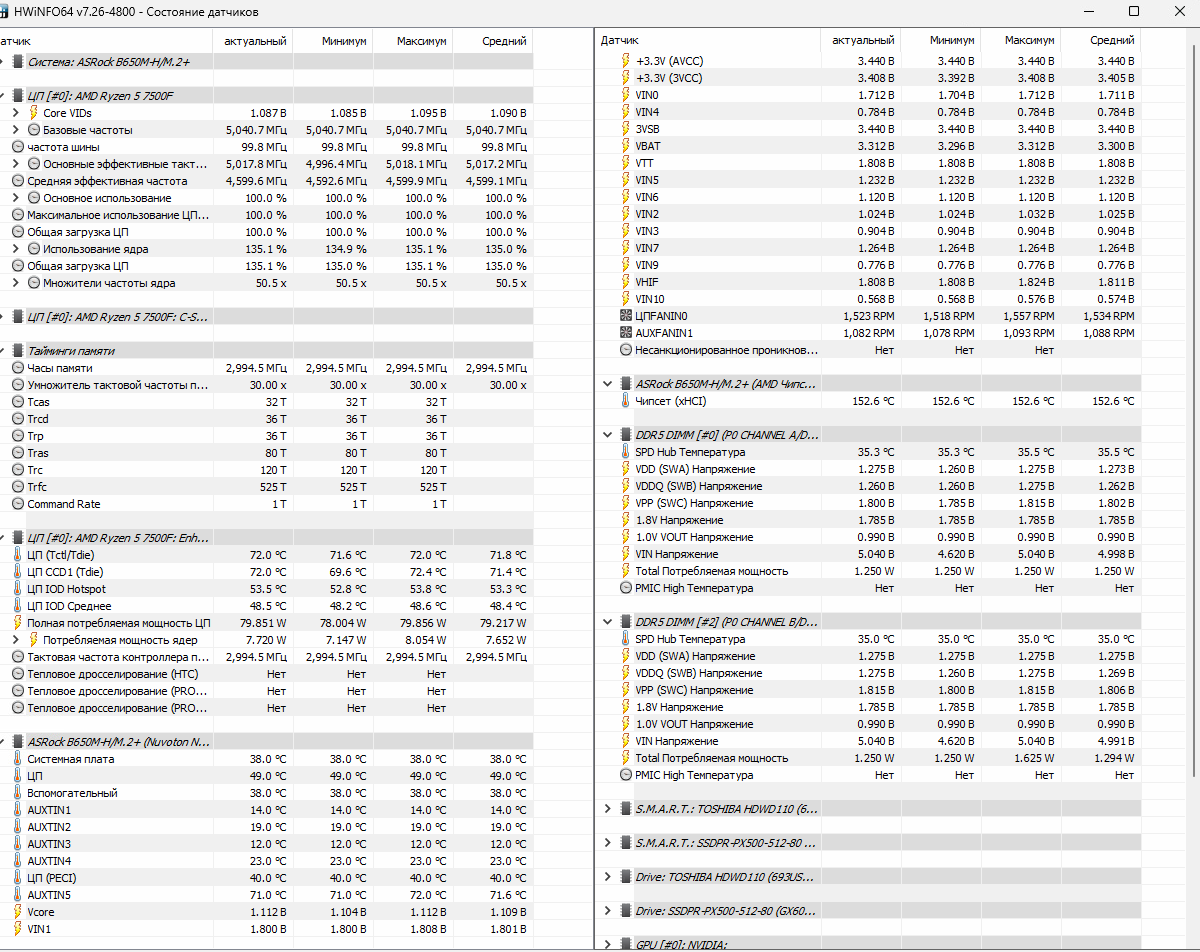Expand the Использование ядра row
Viewport: 1200px width, 952px height.
pyautogui.click(x=16, y=249)
